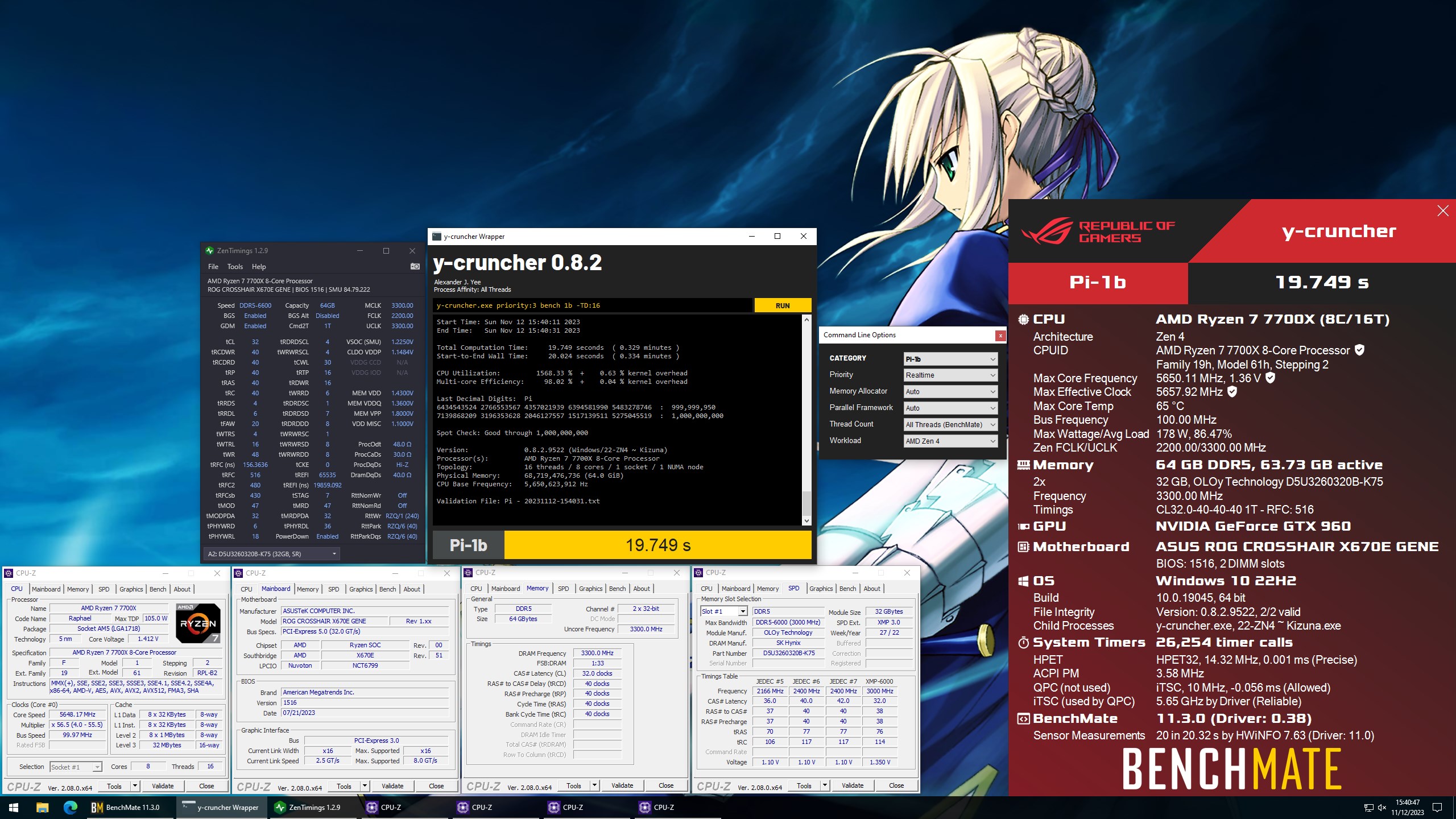The width and height of the screenshot is (1456, 819).
Task: Open the File menu in ZenTimings
Action: (x=213, y=267)
